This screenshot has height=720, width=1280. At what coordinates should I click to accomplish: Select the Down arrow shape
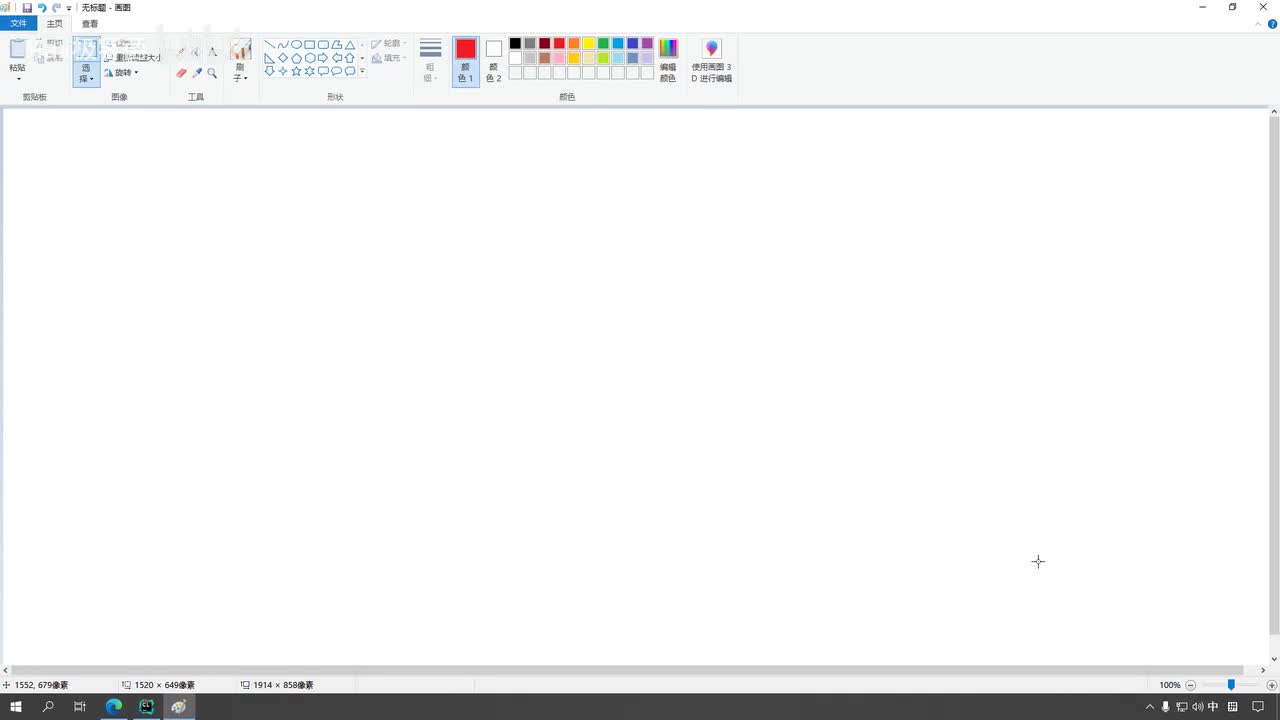(270, 71)
